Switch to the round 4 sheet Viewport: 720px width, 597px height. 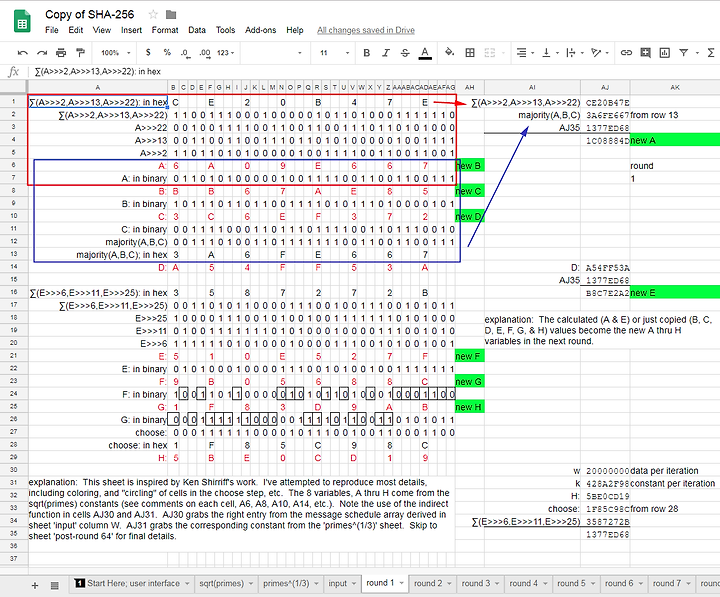tap(527, 583)
